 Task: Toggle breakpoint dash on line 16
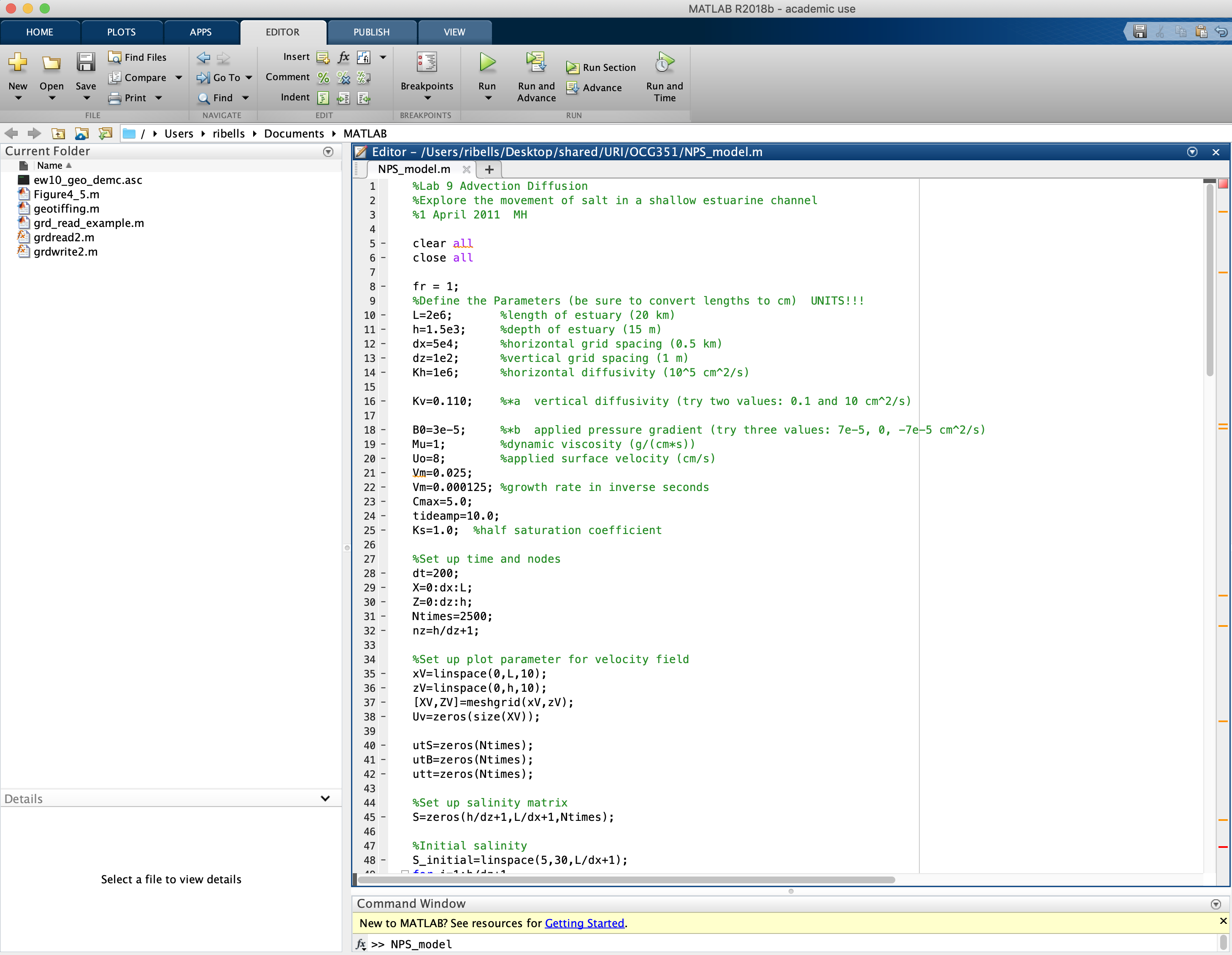tap(384, 402)
